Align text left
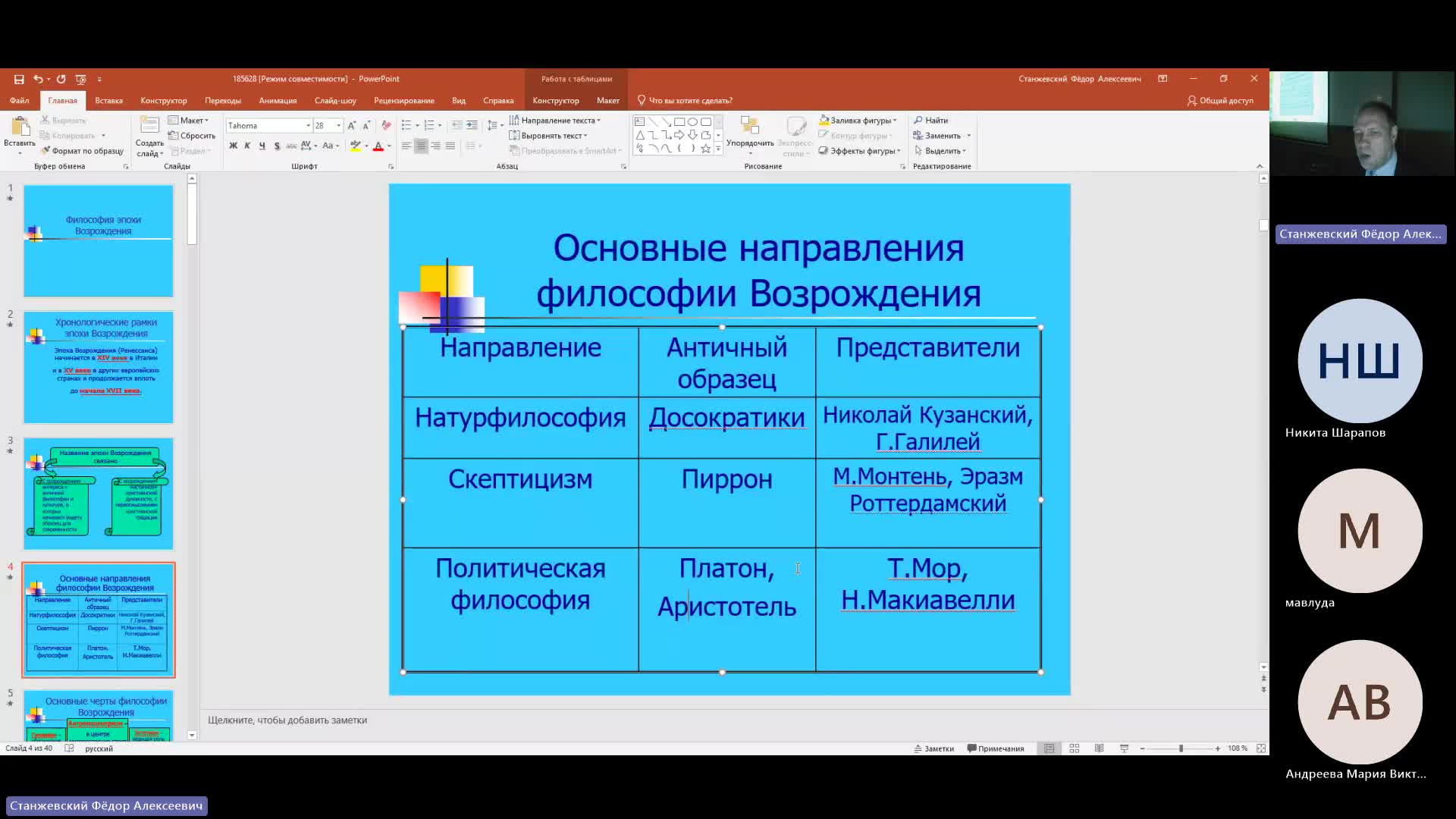Screen dimensions: 1456x819 406,146
